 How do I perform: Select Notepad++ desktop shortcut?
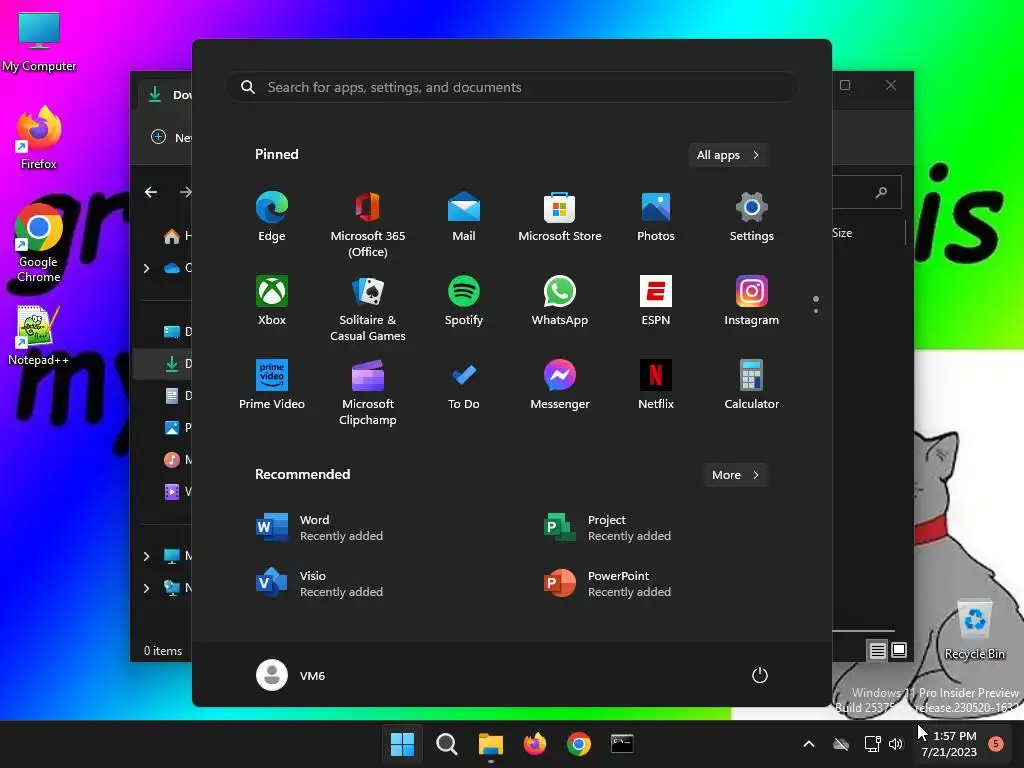tap(39, 336)
